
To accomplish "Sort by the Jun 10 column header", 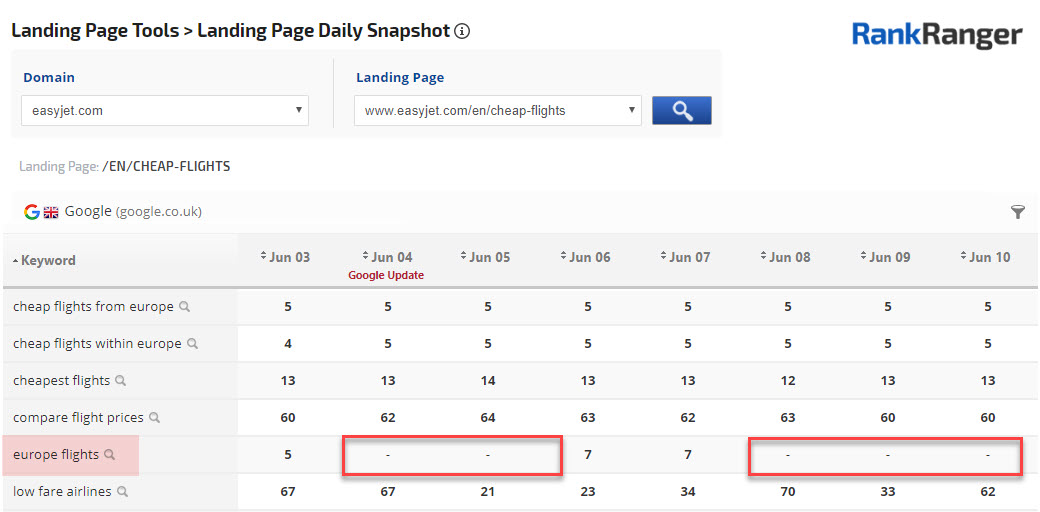I will tap(985, 258).
